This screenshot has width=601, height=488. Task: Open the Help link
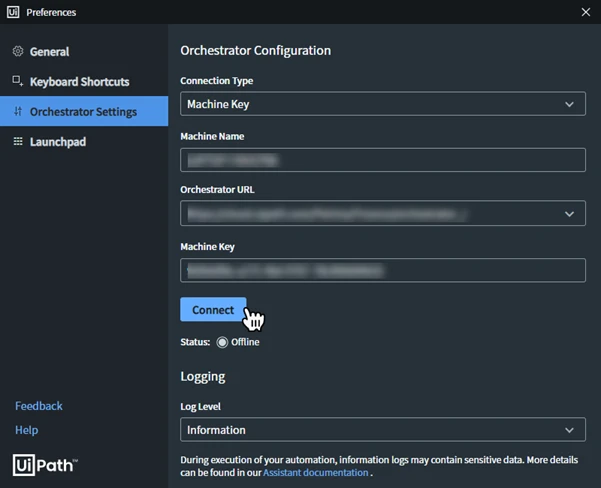pyautogui.click(x=26, y=430)
